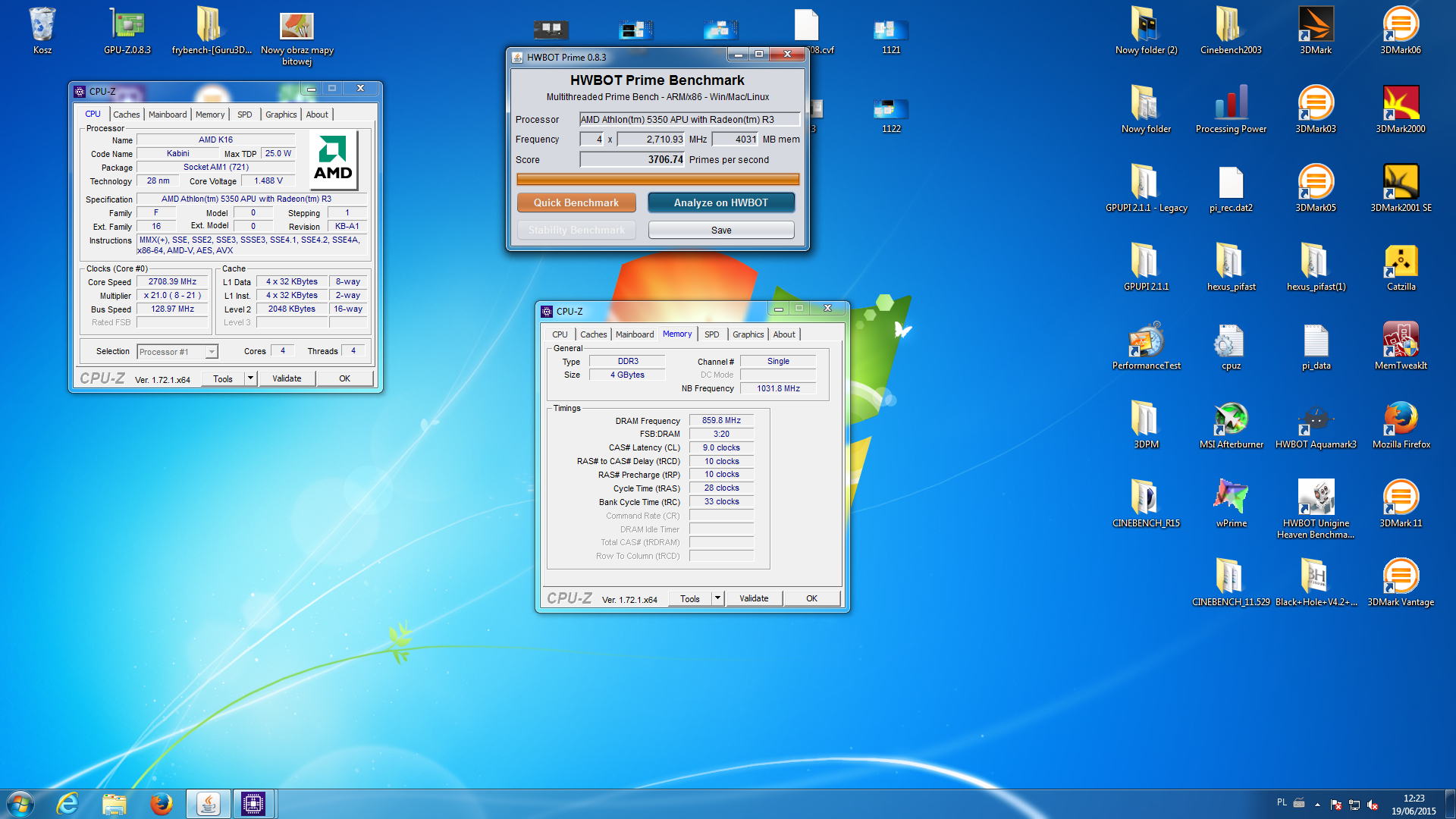Expand Tools dropdown arrow in CPU window
Screen dimensions: 1456x819
tap(250, 378)
